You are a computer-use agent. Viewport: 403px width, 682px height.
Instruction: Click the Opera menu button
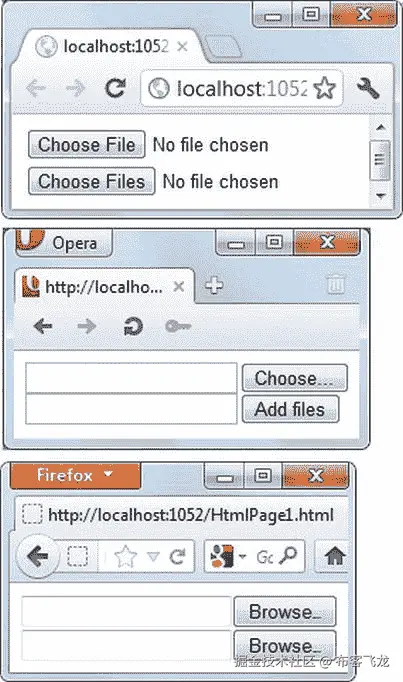click(x=63, y=243)
